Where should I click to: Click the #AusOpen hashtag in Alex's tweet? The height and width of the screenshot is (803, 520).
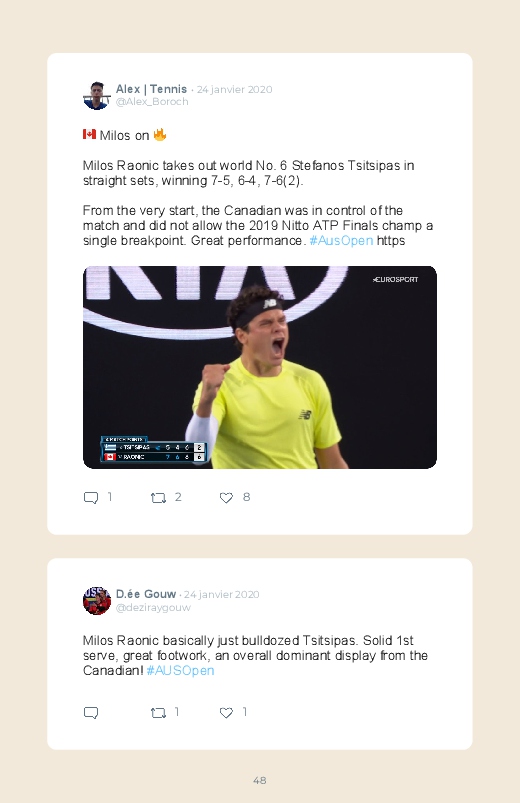click(341, 241)
